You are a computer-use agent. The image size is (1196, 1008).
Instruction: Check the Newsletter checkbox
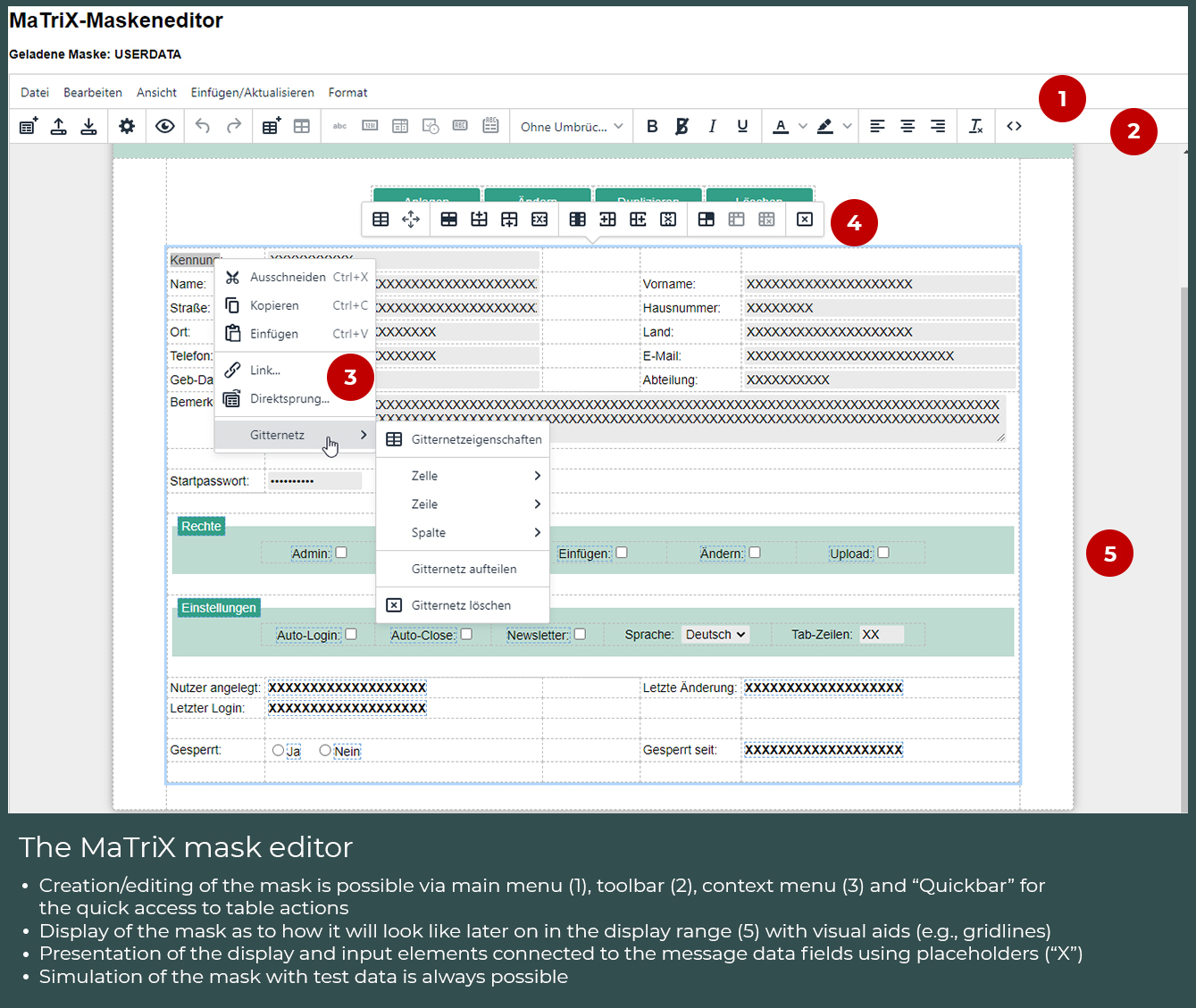click(580, 634)
